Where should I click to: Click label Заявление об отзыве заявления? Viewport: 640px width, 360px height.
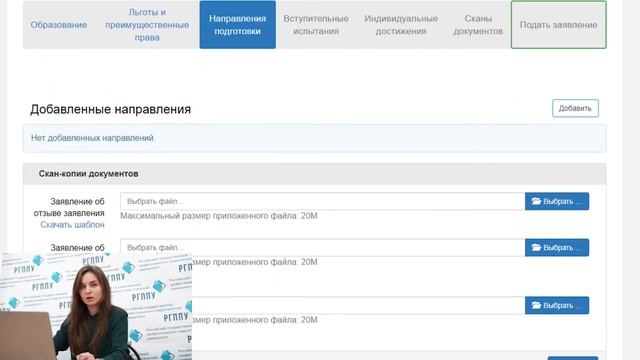(69, 207)
